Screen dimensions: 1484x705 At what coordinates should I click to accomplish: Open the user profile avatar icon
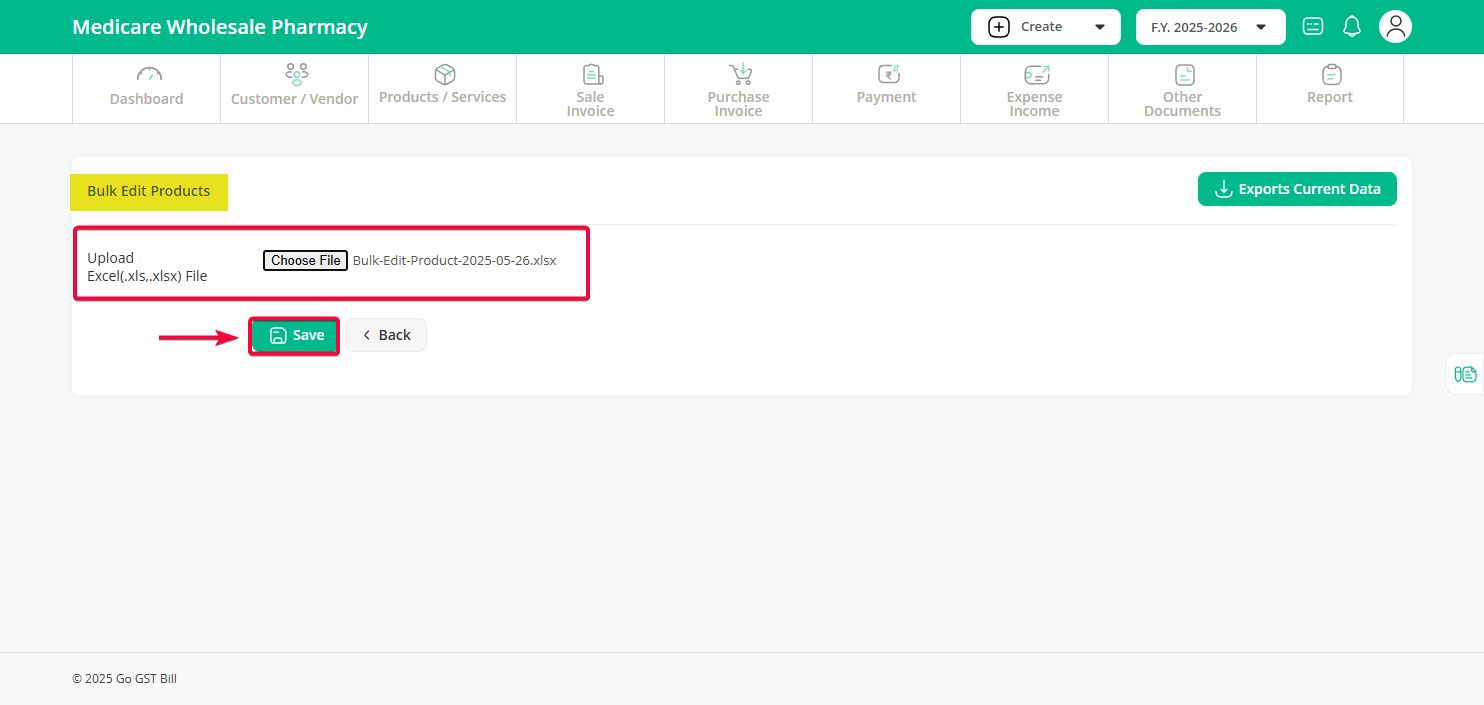1395,27
